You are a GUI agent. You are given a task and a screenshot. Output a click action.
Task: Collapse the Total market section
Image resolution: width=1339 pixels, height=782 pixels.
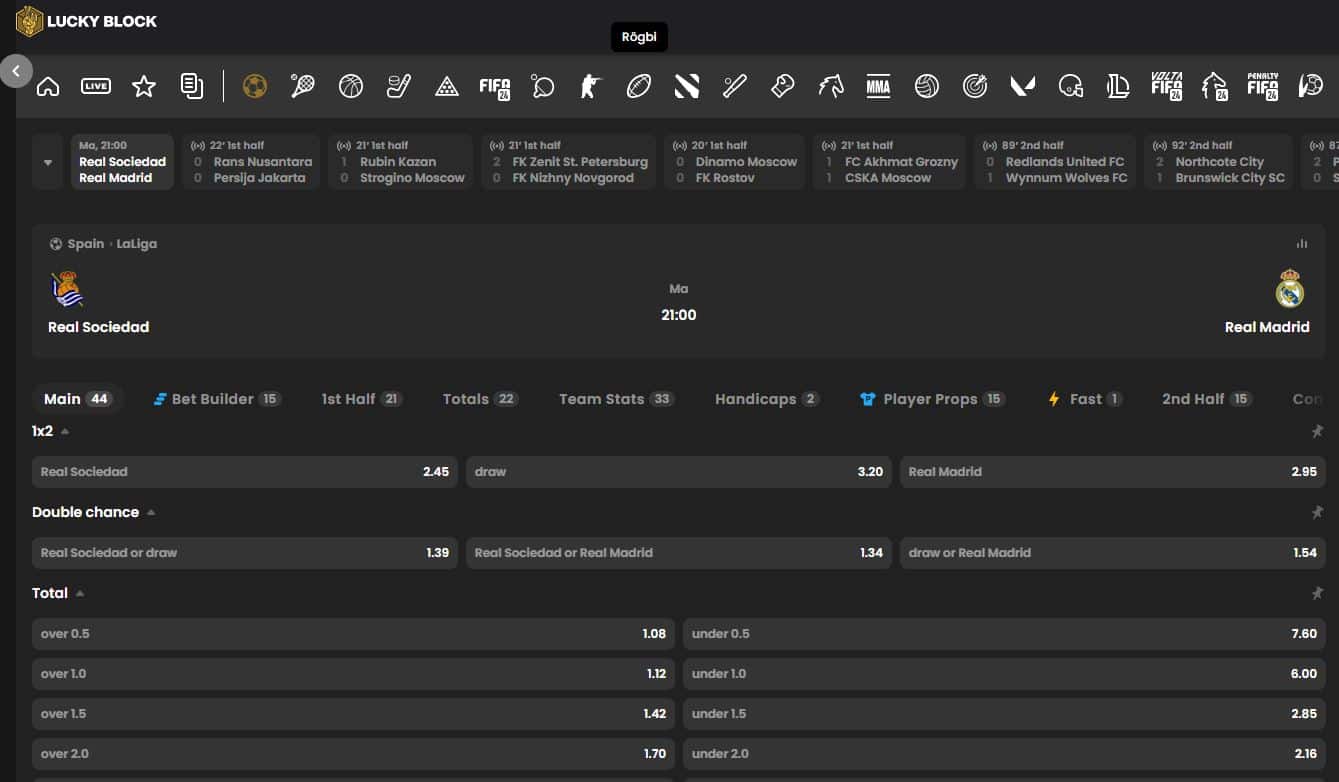pos(80,593)
